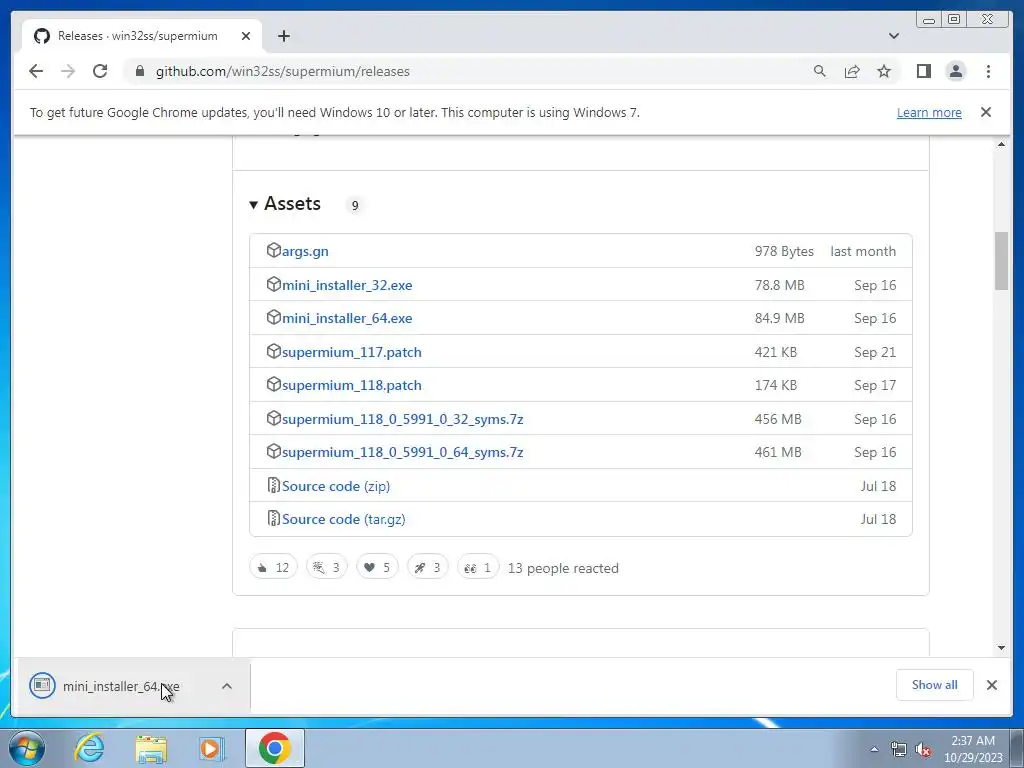Download supermium_118.patch
This screenshot has width=1024, height=768.
click(x=351, y=386)
